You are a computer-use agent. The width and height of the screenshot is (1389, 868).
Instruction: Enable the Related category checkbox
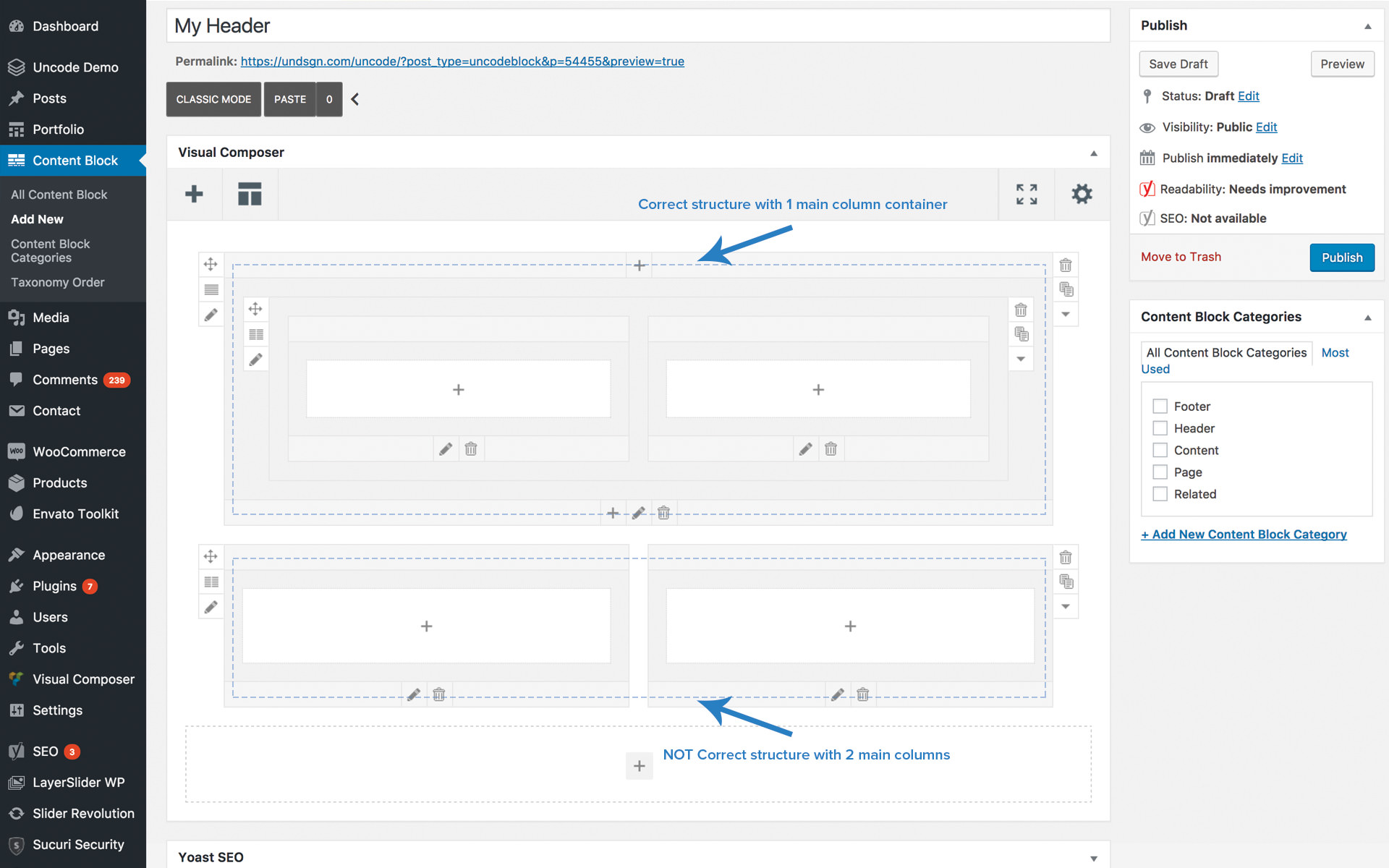point(1160,494)
